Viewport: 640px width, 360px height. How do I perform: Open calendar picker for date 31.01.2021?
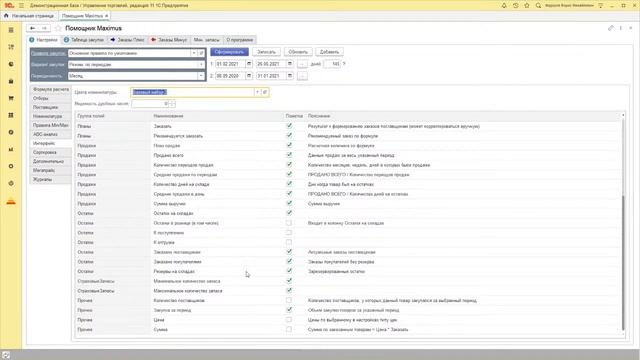(290, 76)
